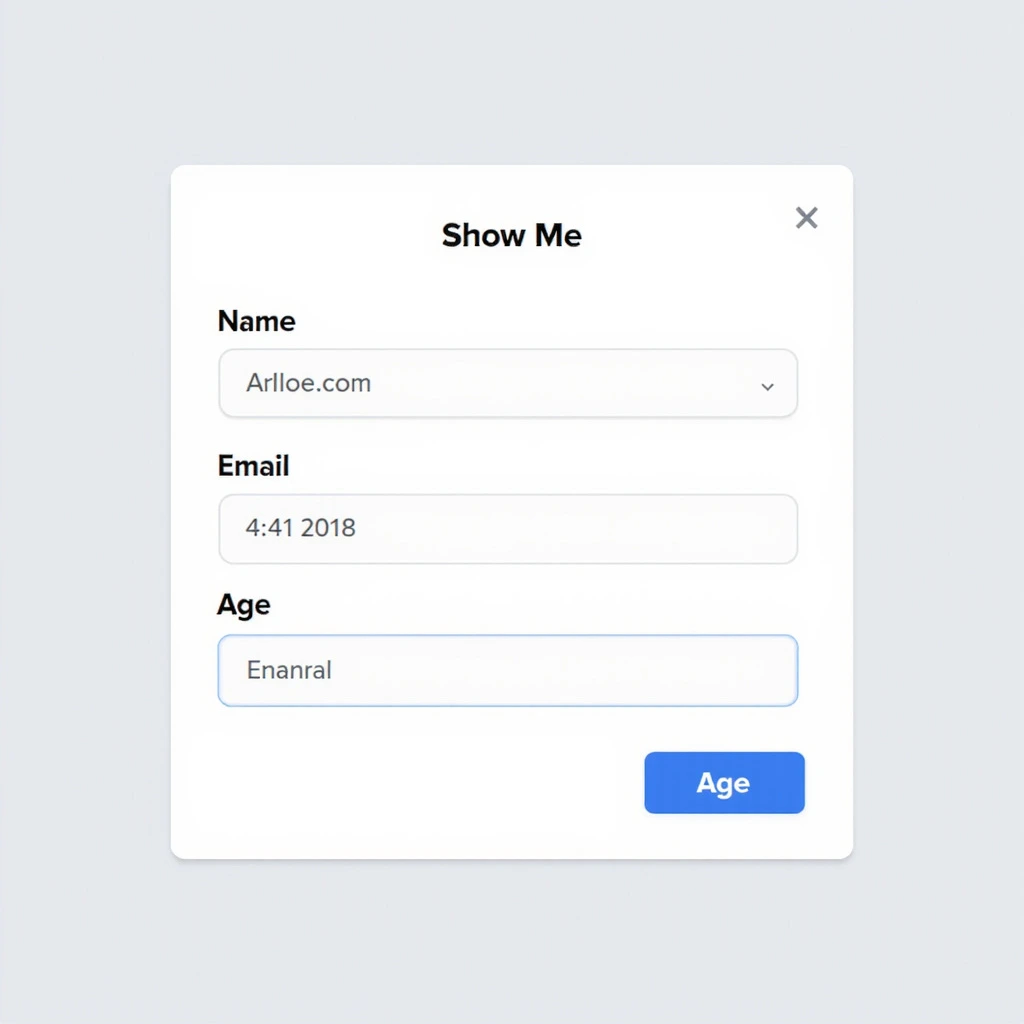Click the Age label above the input
The image size is (1024, 1024).
[243, 605]
